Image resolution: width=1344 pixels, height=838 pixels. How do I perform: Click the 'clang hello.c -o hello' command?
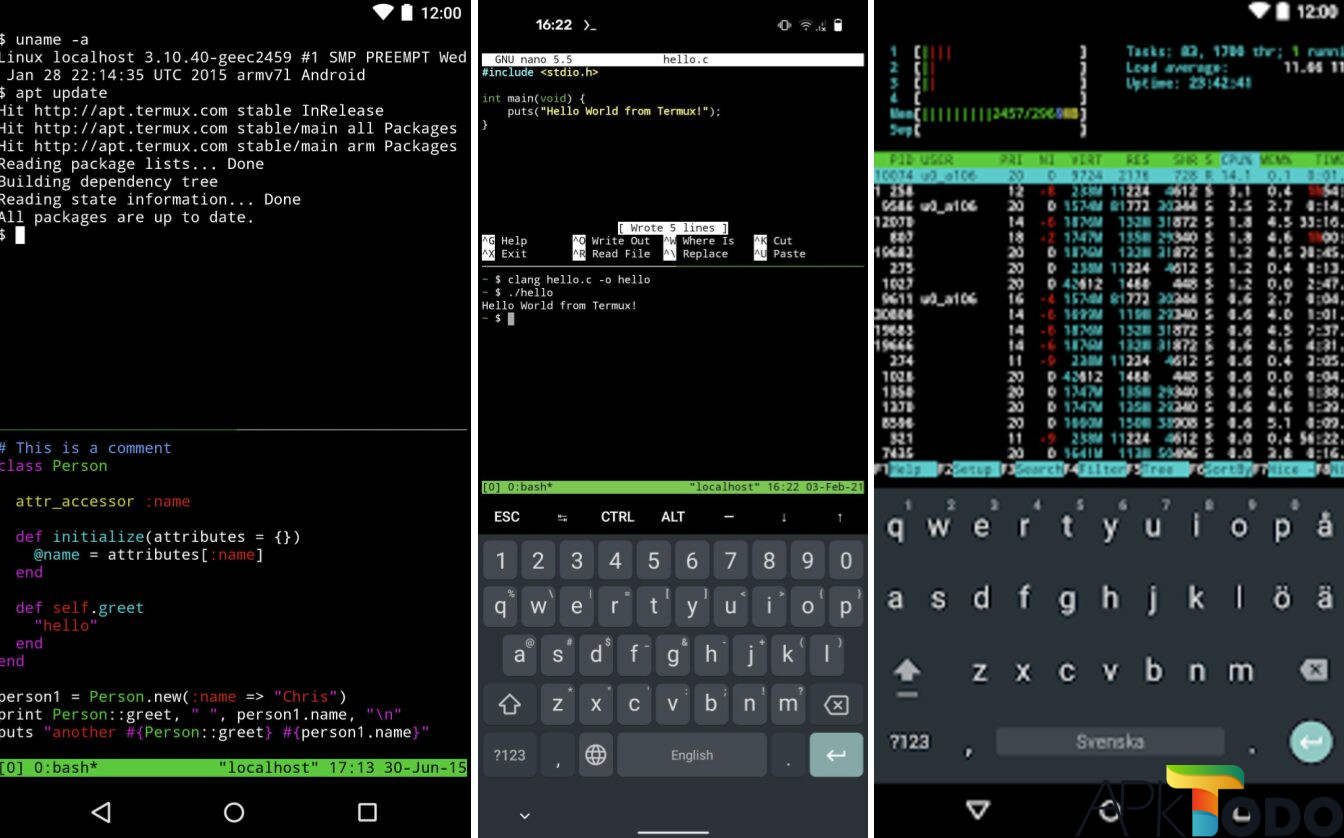point(579,280)
